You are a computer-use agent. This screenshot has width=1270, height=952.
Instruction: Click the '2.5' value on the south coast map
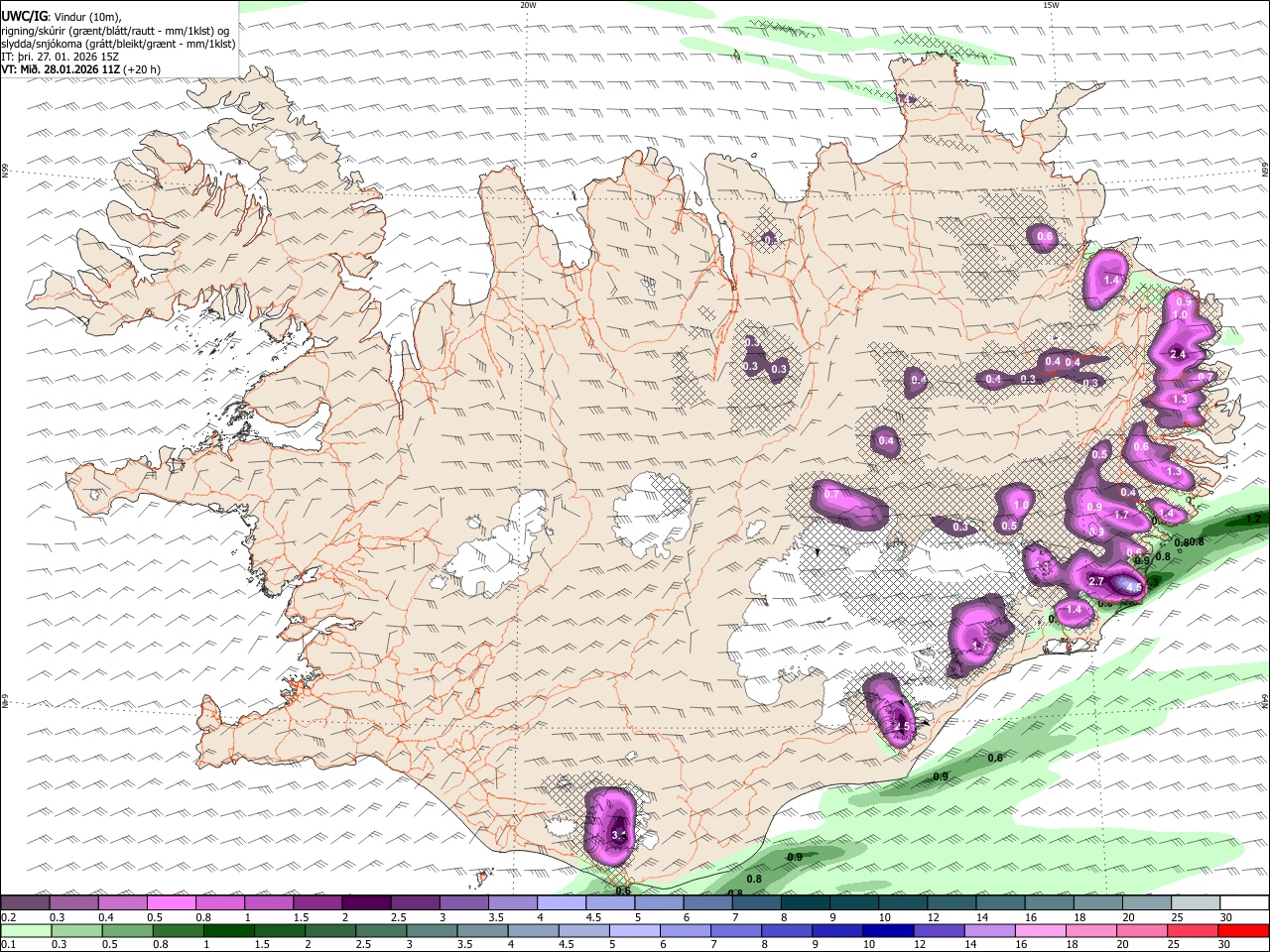click(x=901, y=727)
